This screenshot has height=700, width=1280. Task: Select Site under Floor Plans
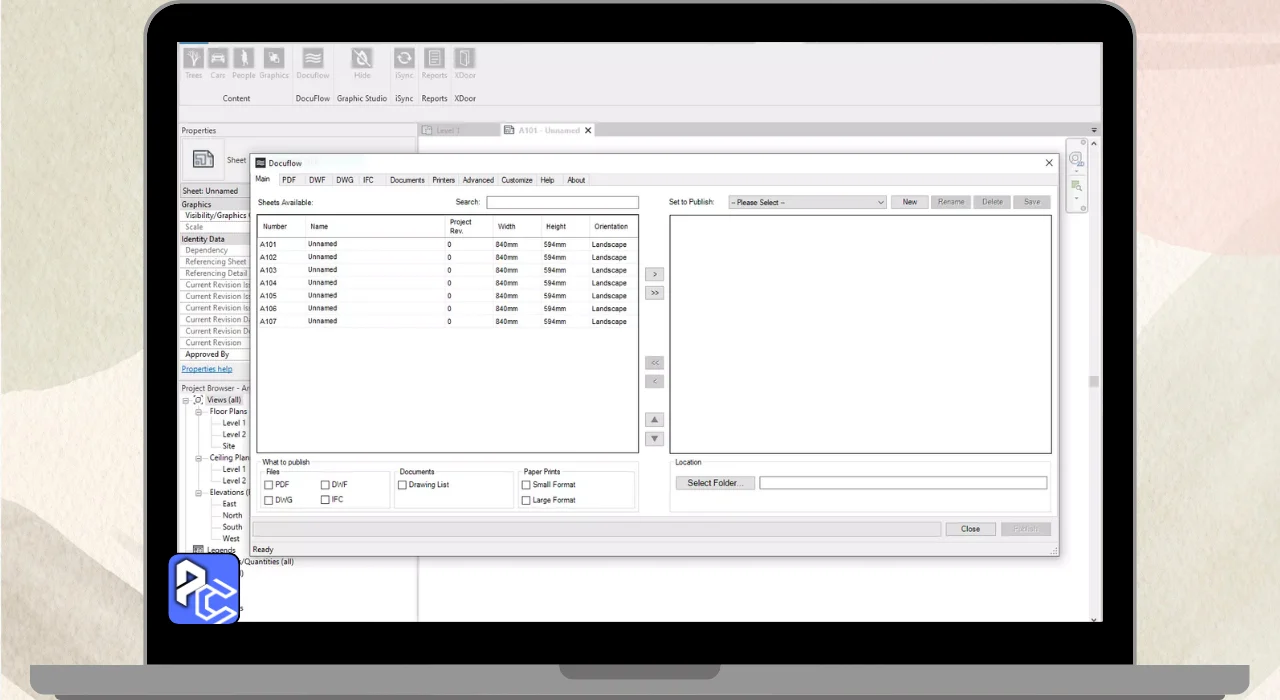click(229, 446)
